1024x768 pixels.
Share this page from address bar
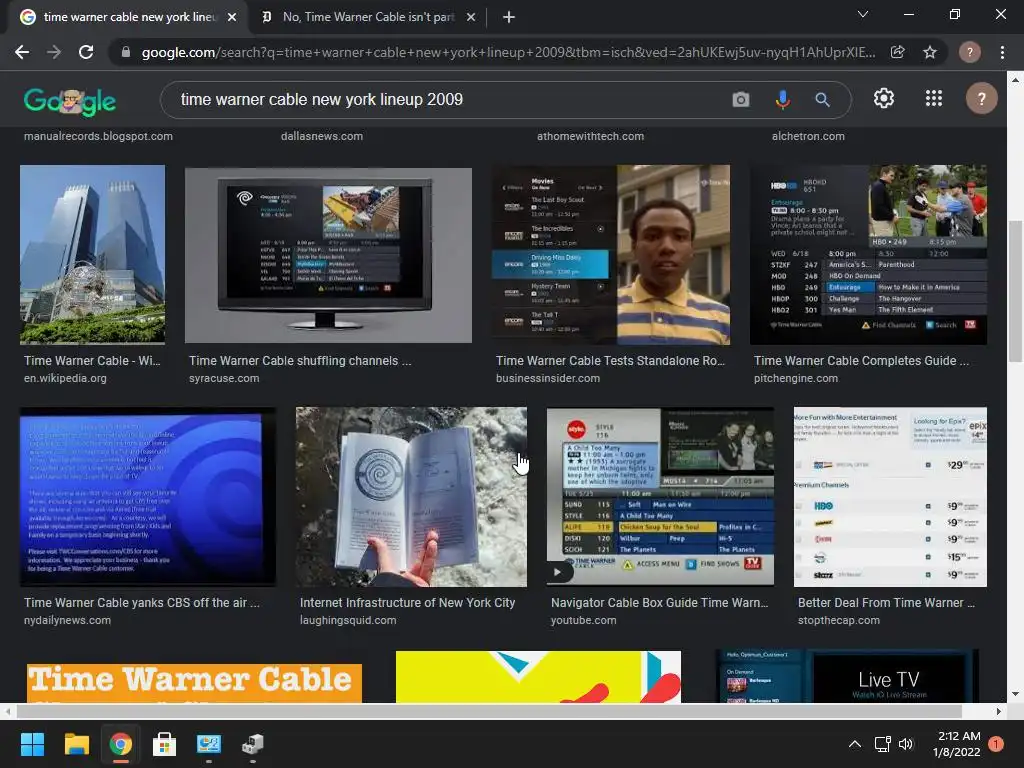coord(898,52)
